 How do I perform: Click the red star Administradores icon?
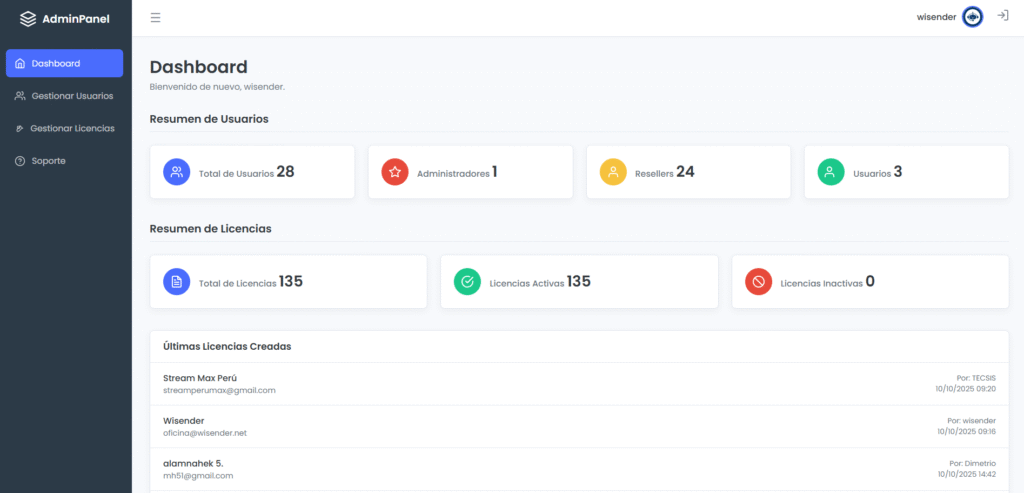(394, 172)
